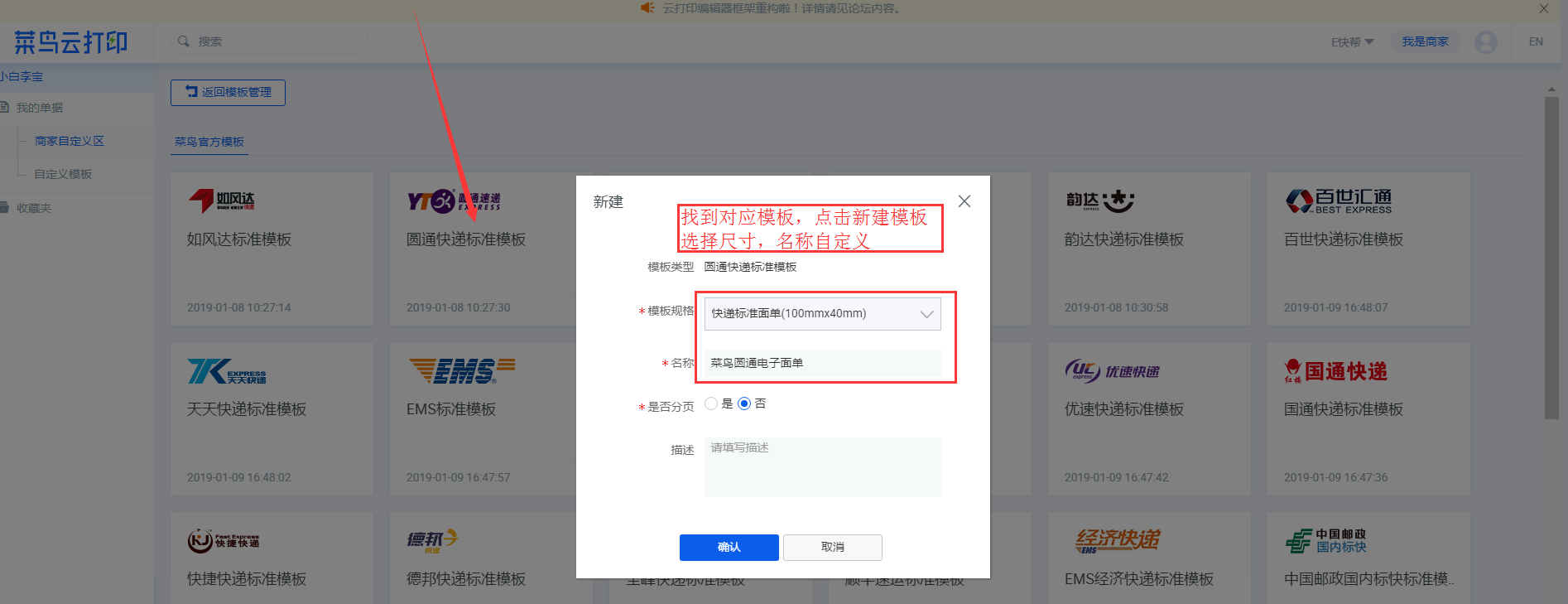
Task: Click the date 2019-01-09 16:47:42
Action: click(x=1117, y=477)
